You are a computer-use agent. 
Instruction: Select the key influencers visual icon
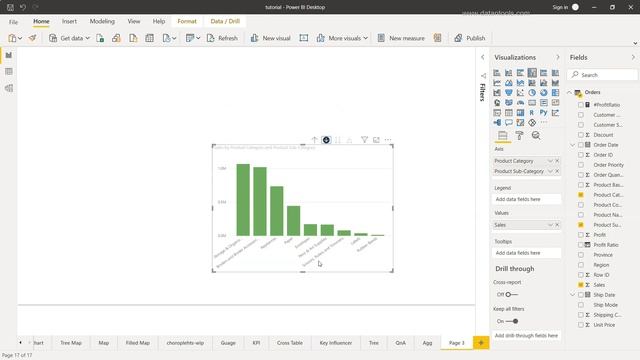[555, 113]
